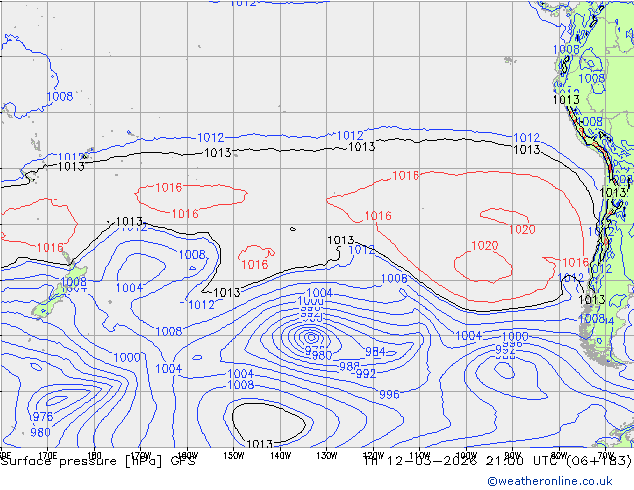Click the 988 isobar label

(x=349, y=366)
